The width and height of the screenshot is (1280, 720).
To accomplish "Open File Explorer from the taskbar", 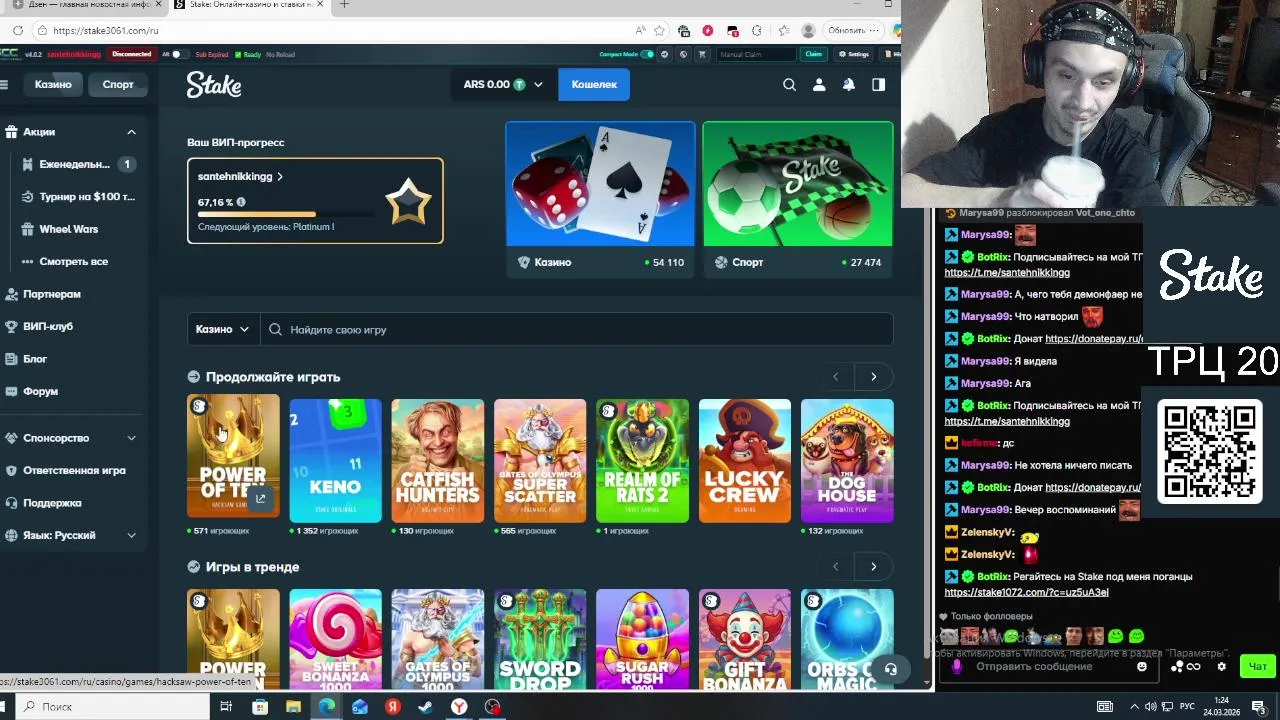I will [293, 707].
